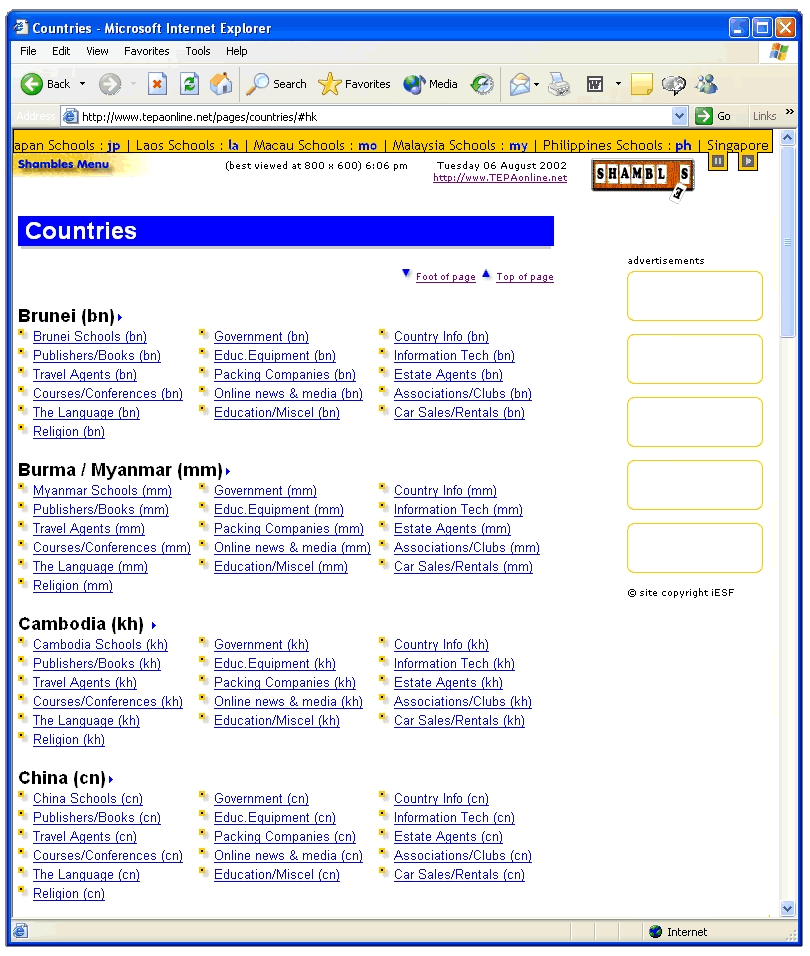Click the Print toolbar icon
The height and width of the screenshot is (956, 810).
pyautogui.click(x=558, y=85)
